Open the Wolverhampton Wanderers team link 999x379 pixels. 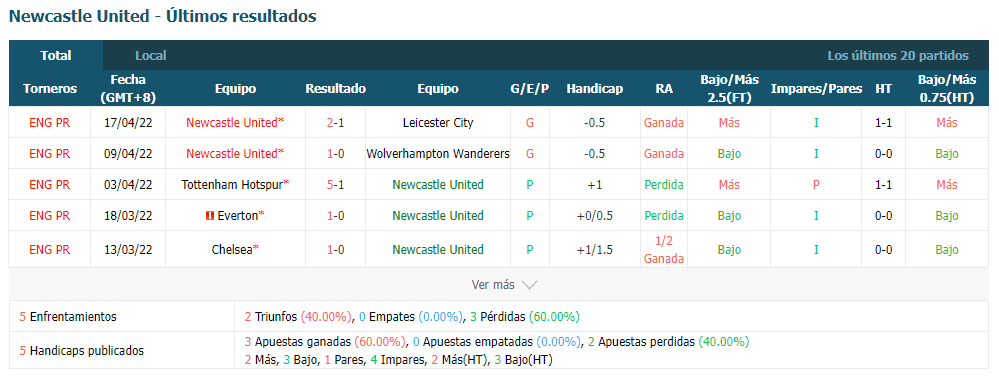pos(438,154)
